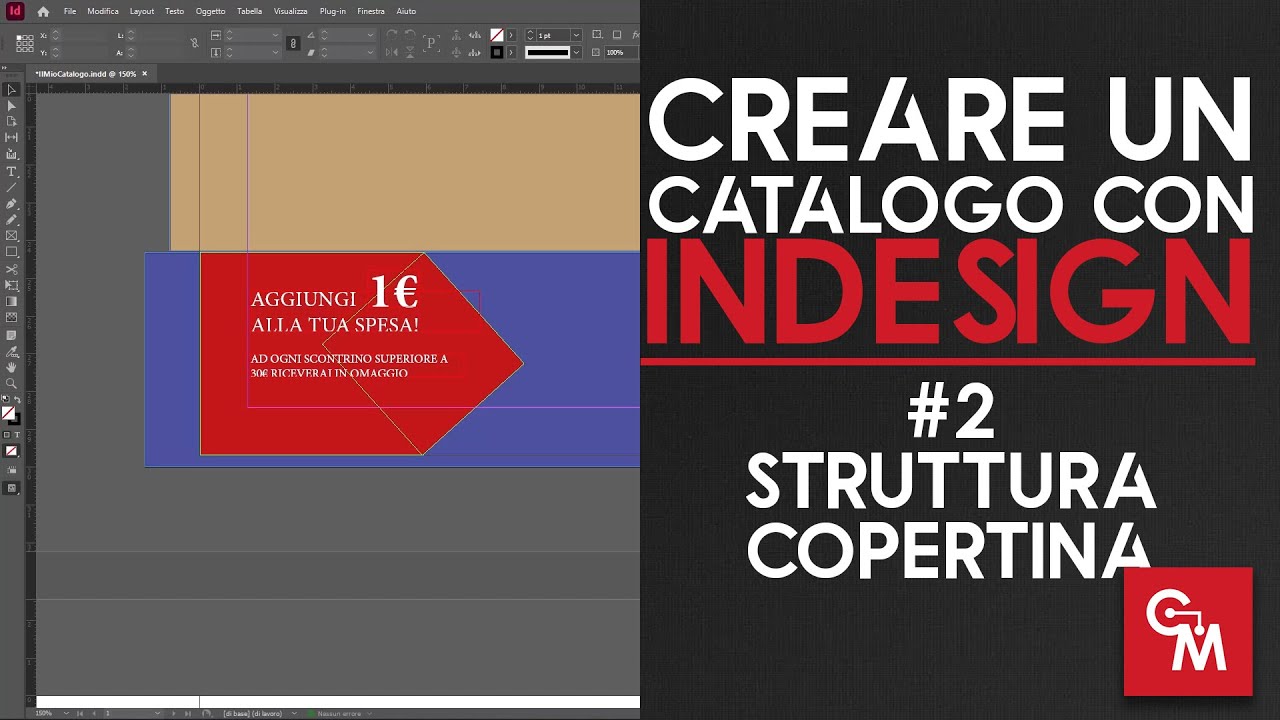Rotate selection 90° clockwise
Viewport: 1280px width, 720px height.
click(393, 35)
